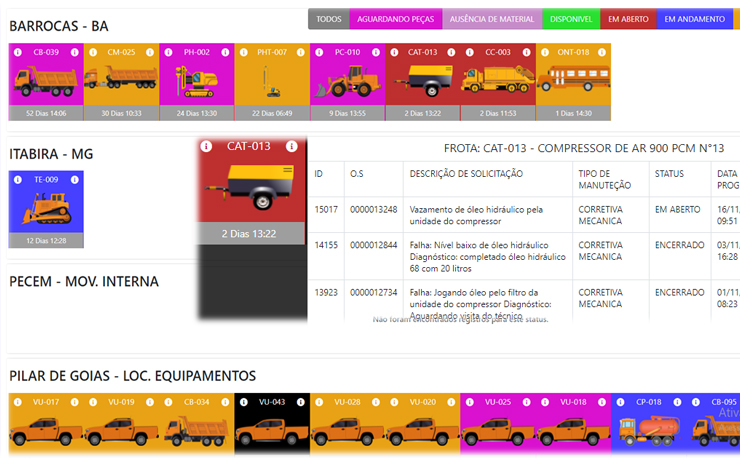Select the TODOS filter tab
This screenshot has width=740, height=460.
(328, 19)
